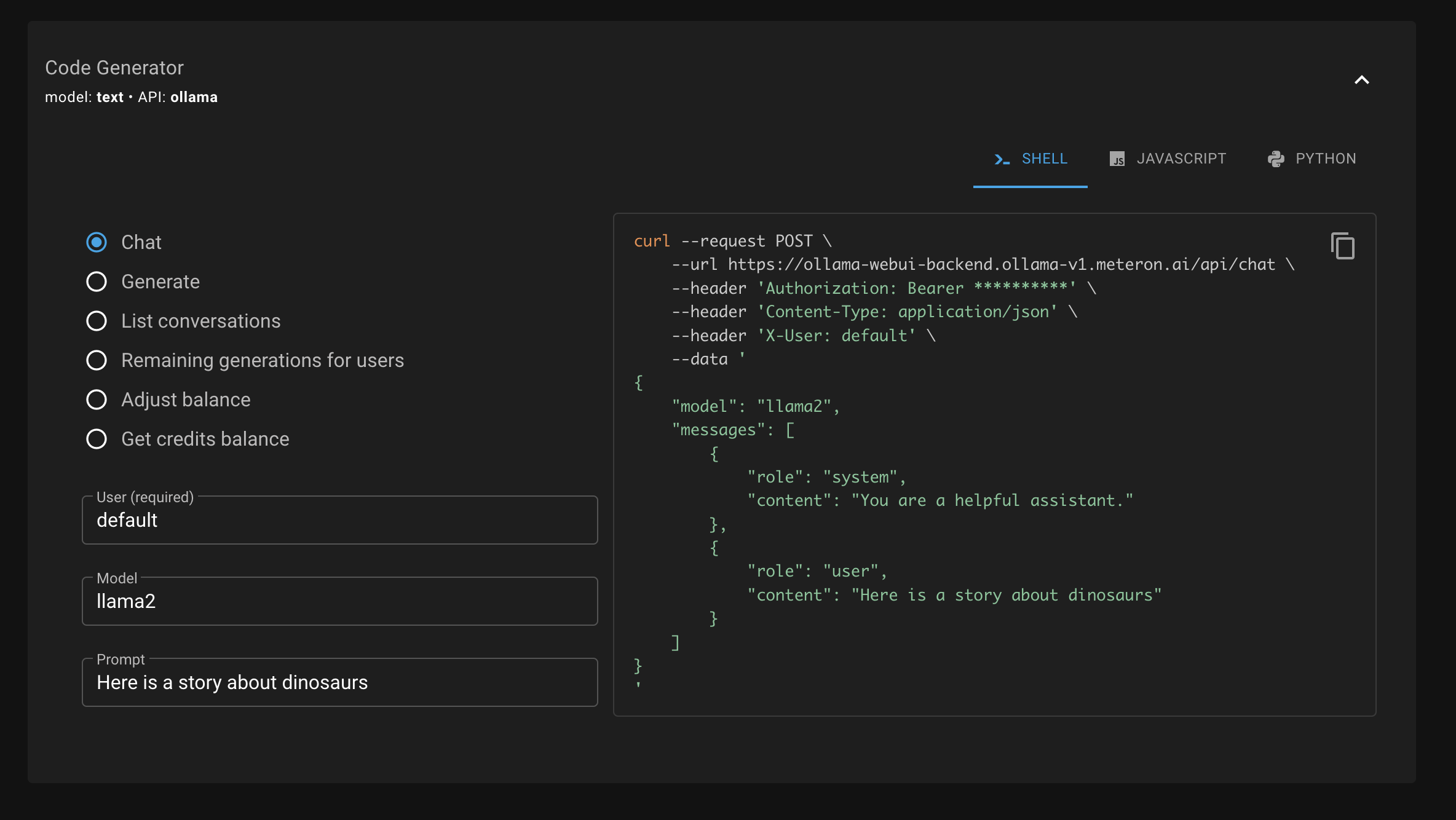Click the JavaScript JS icon
The width and height of the screenshot is (1456, 820).
(1118, 159)
